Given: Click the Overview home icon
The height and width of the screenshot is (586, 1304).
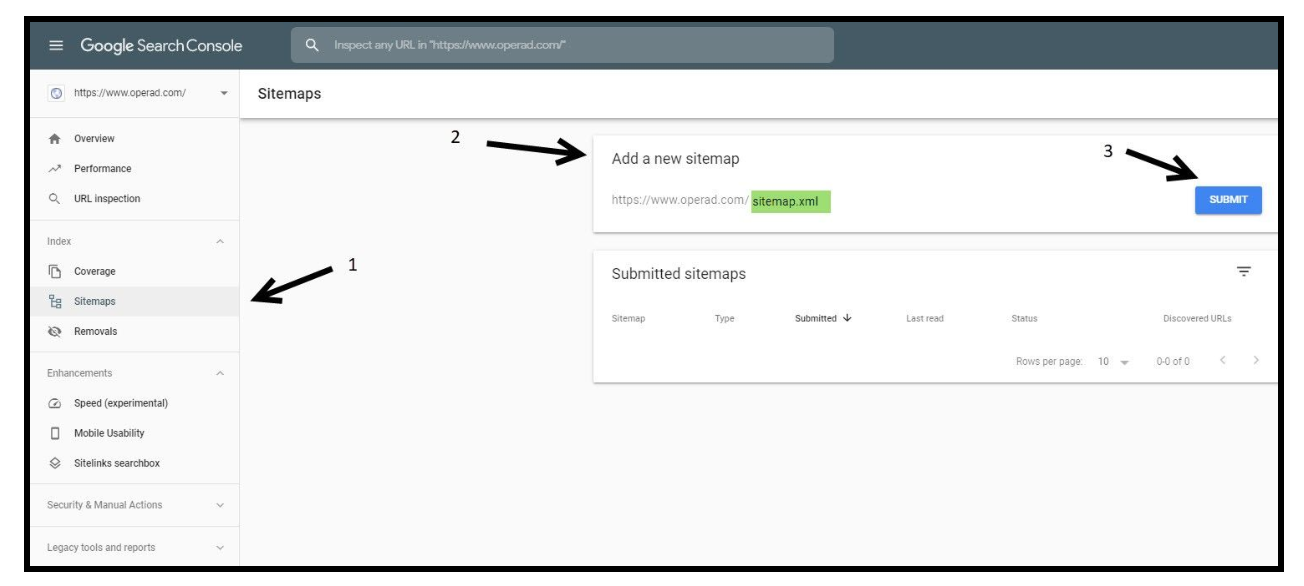Looking at the screenshot, I should click(x=55, y=139).
